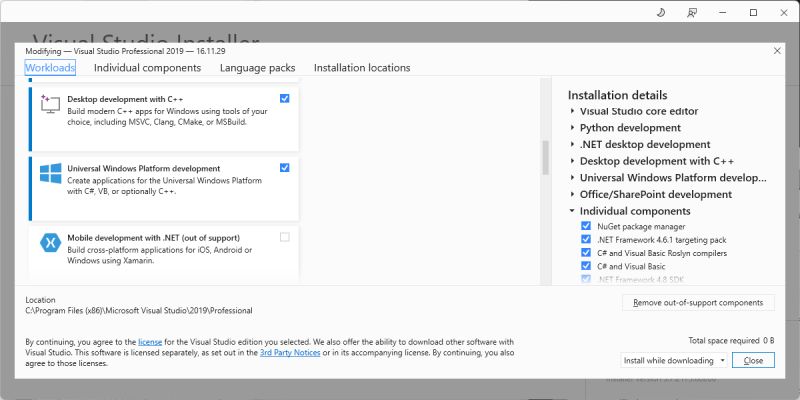
Task: Check Mobile development with .NET workload
Action: (285, 237)
